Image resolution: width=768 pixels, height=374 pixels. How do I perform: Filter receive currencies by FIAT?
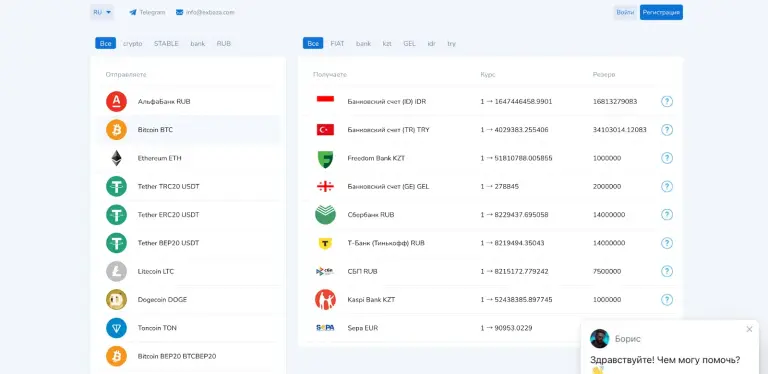tap(337, 44)
